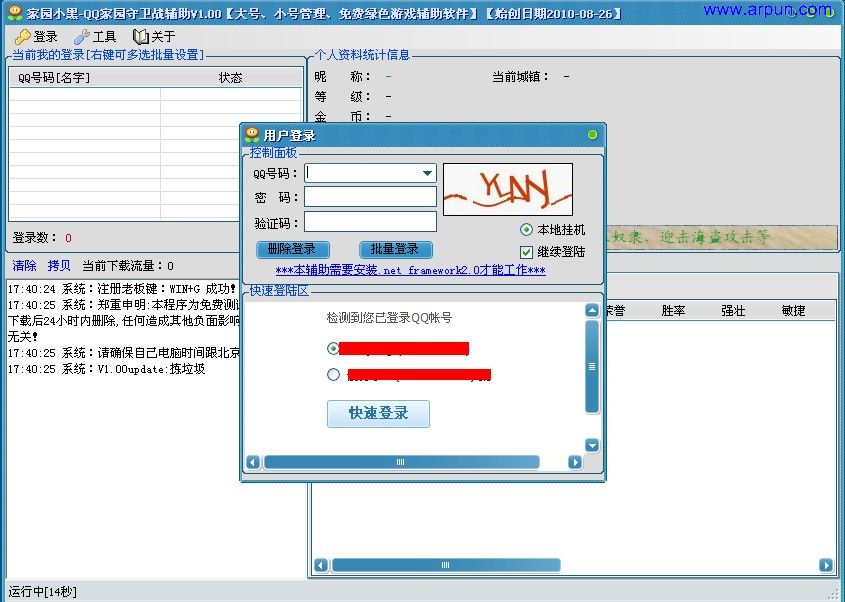Click the 状态 column header
The height and width of the screenshot is (602, 845).
[231, 78]
